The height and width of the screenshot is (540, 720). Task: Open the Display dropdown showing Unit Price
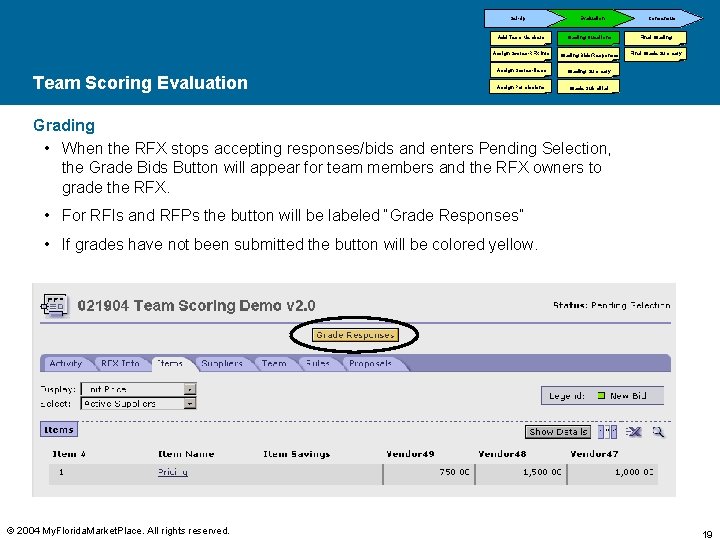coord(138,389)
